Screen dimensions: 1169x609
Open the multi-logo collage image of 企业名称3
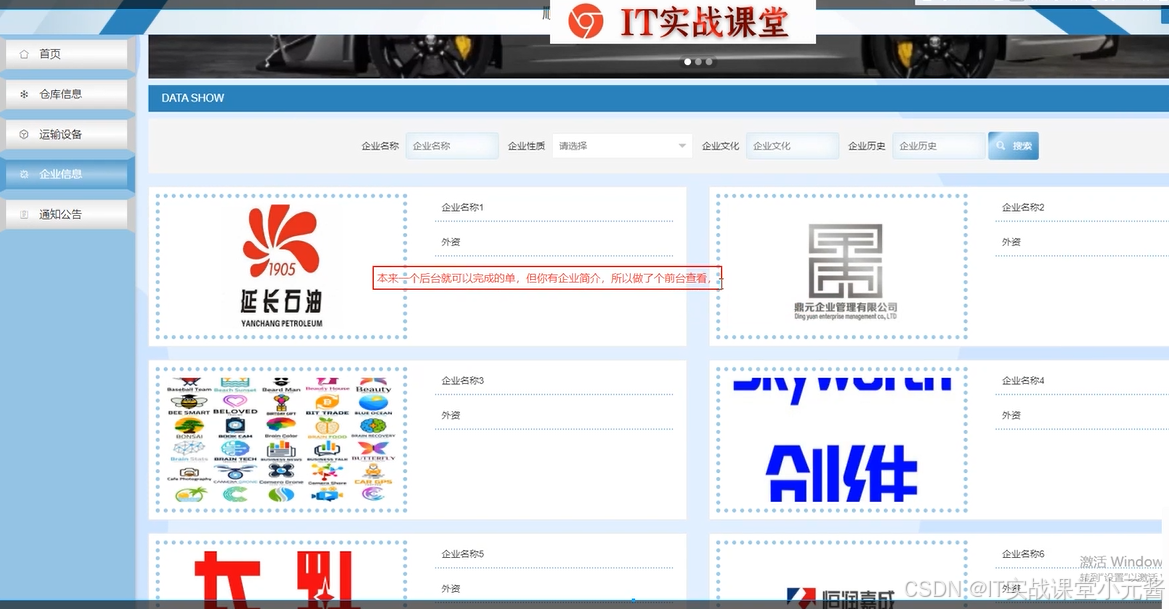(x=282, y=440)
